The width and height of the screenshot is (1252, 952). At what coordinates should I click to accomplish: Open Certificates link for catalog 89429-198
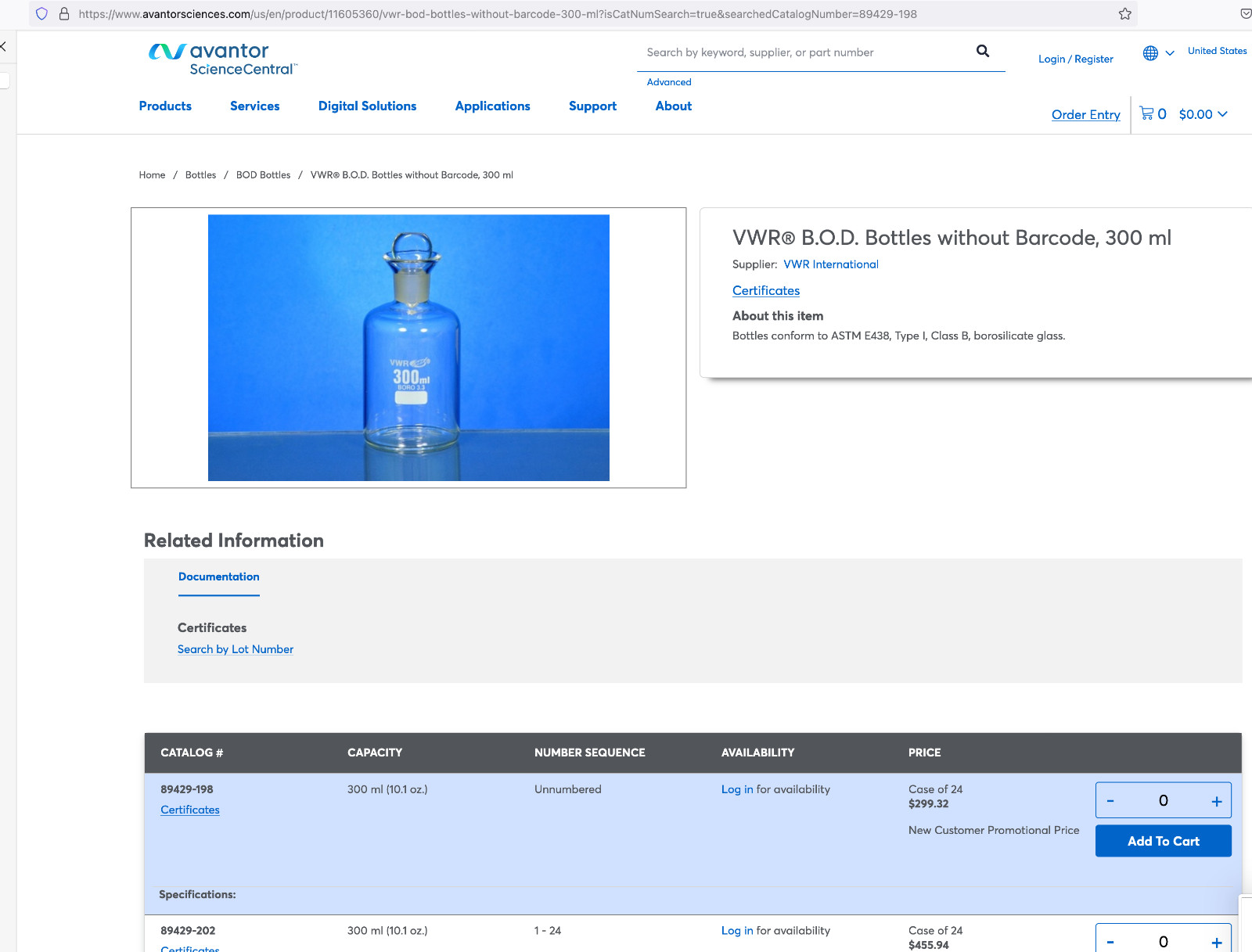click(190, 810)
